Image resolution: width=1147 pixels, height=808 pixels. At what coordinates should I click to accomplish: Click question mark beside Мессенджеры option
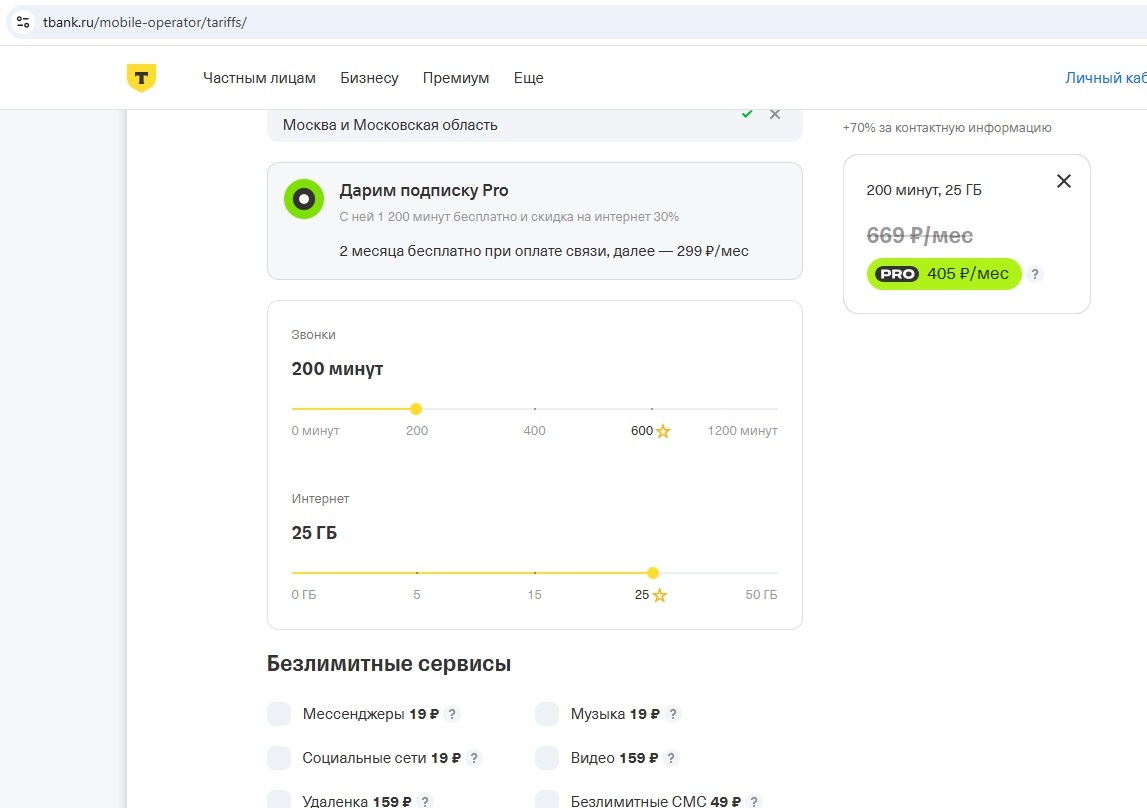[x=452, y=714]
